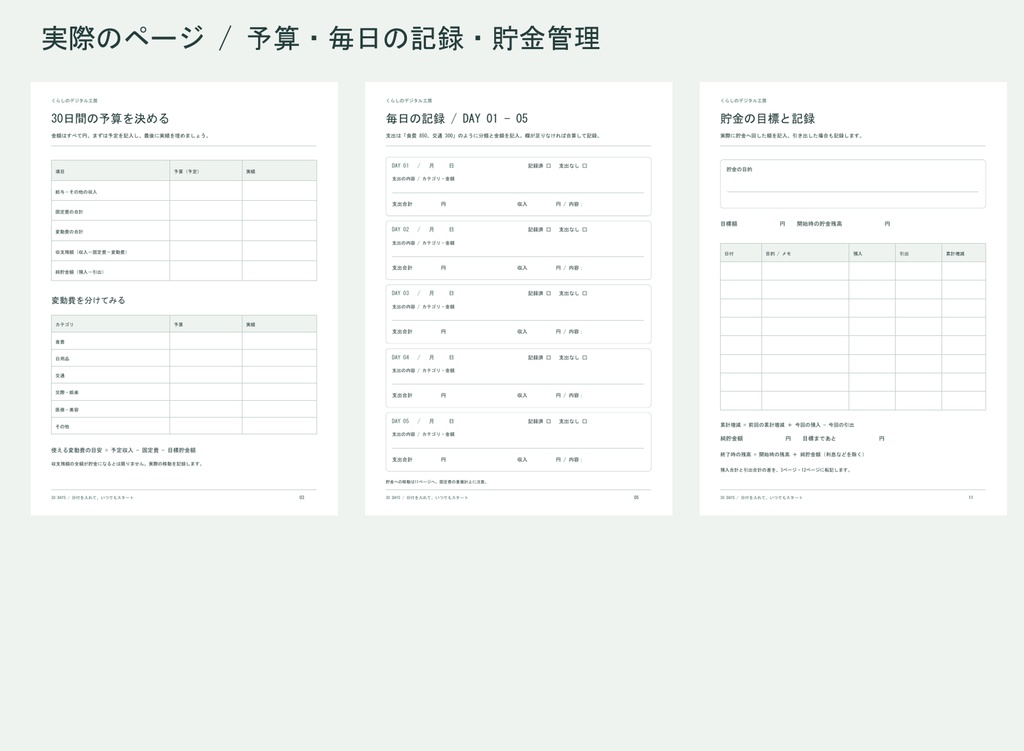Click page number 11 in savings page footer

pos(970,498)
